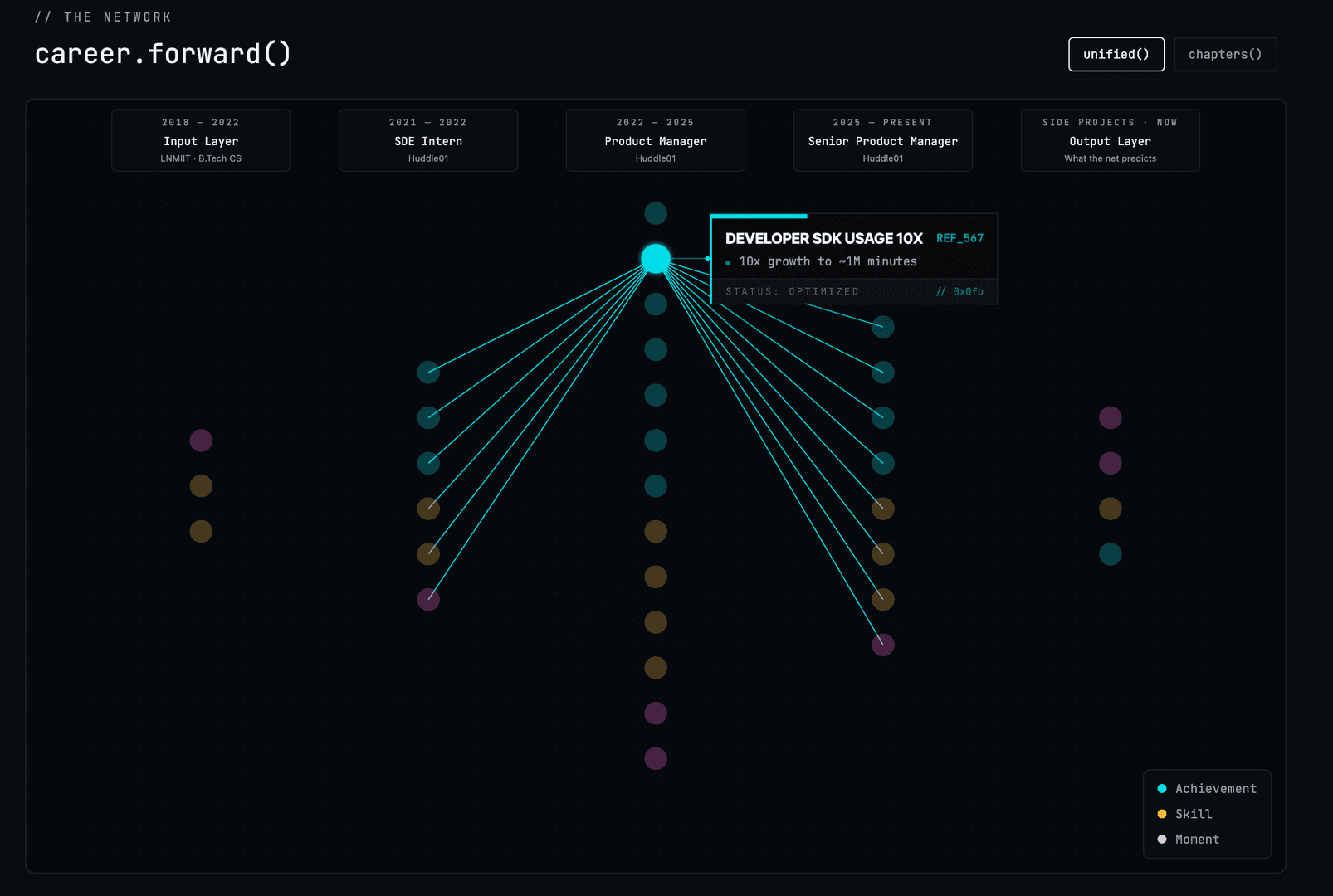1333x896 pixels.
Task: Click the Product Manager 2022–2025 card
Action: [656, 140]
